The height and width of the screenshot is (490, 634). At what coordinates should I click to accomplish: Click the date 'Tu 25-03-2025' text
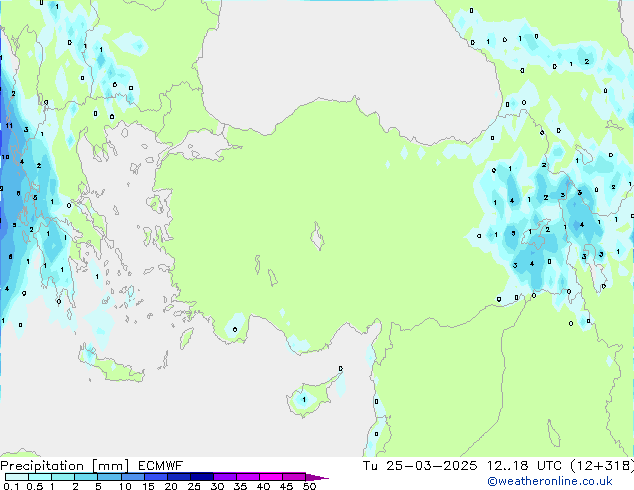[420, 466]
